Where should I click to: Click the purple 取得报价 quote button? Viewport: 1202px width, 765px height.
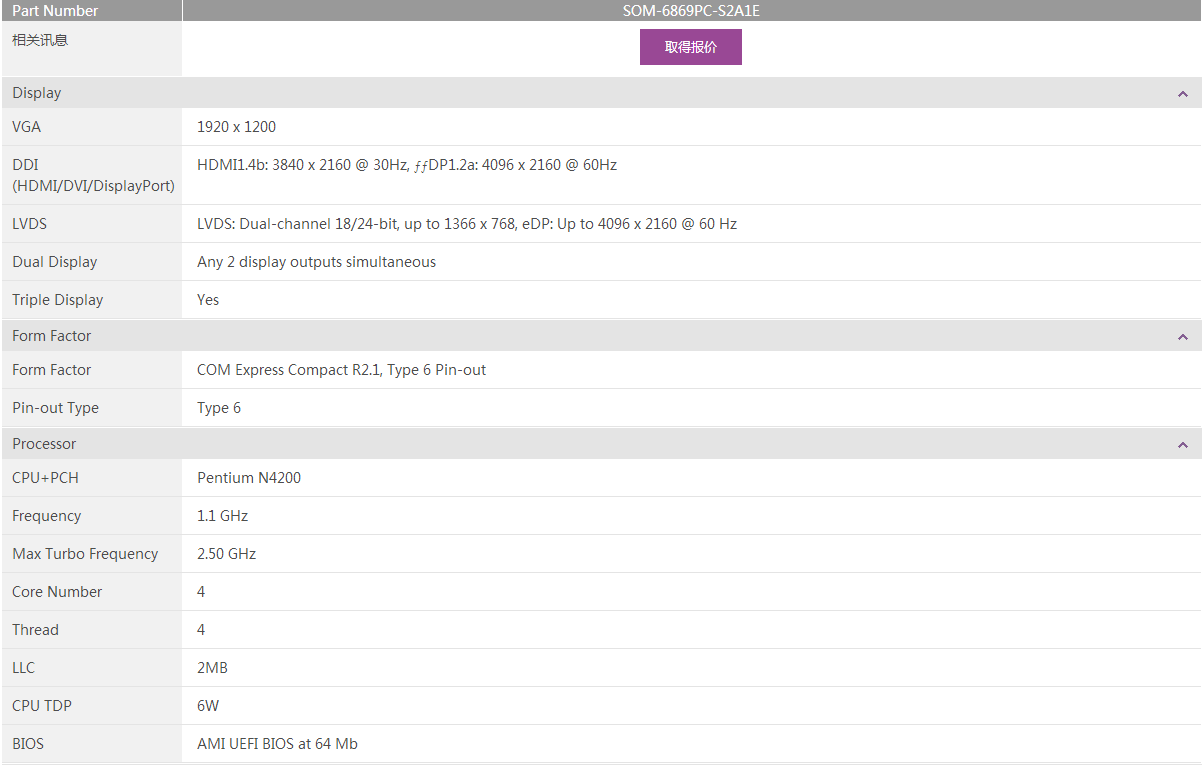click(x=691, y=47)
